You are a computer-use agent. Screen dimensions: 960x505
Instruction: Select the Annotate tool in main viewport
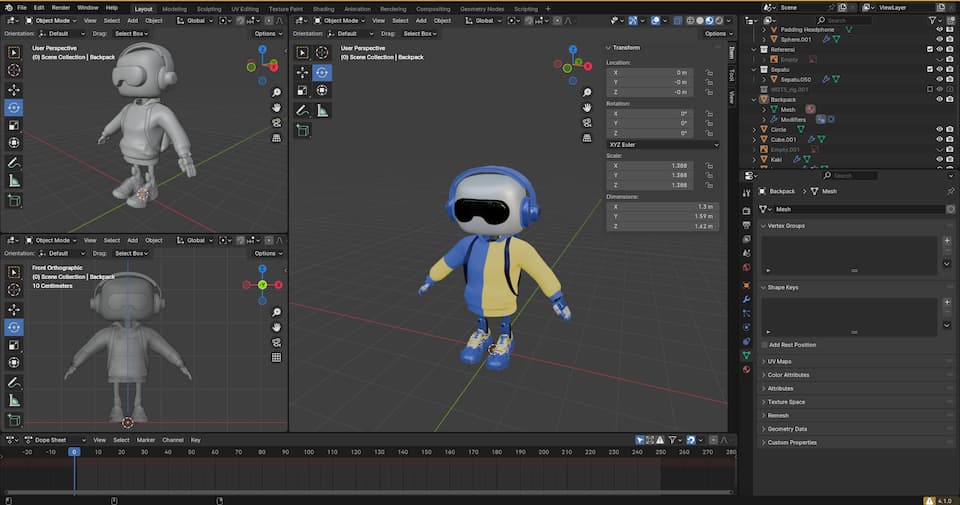(x=303, y=110)
